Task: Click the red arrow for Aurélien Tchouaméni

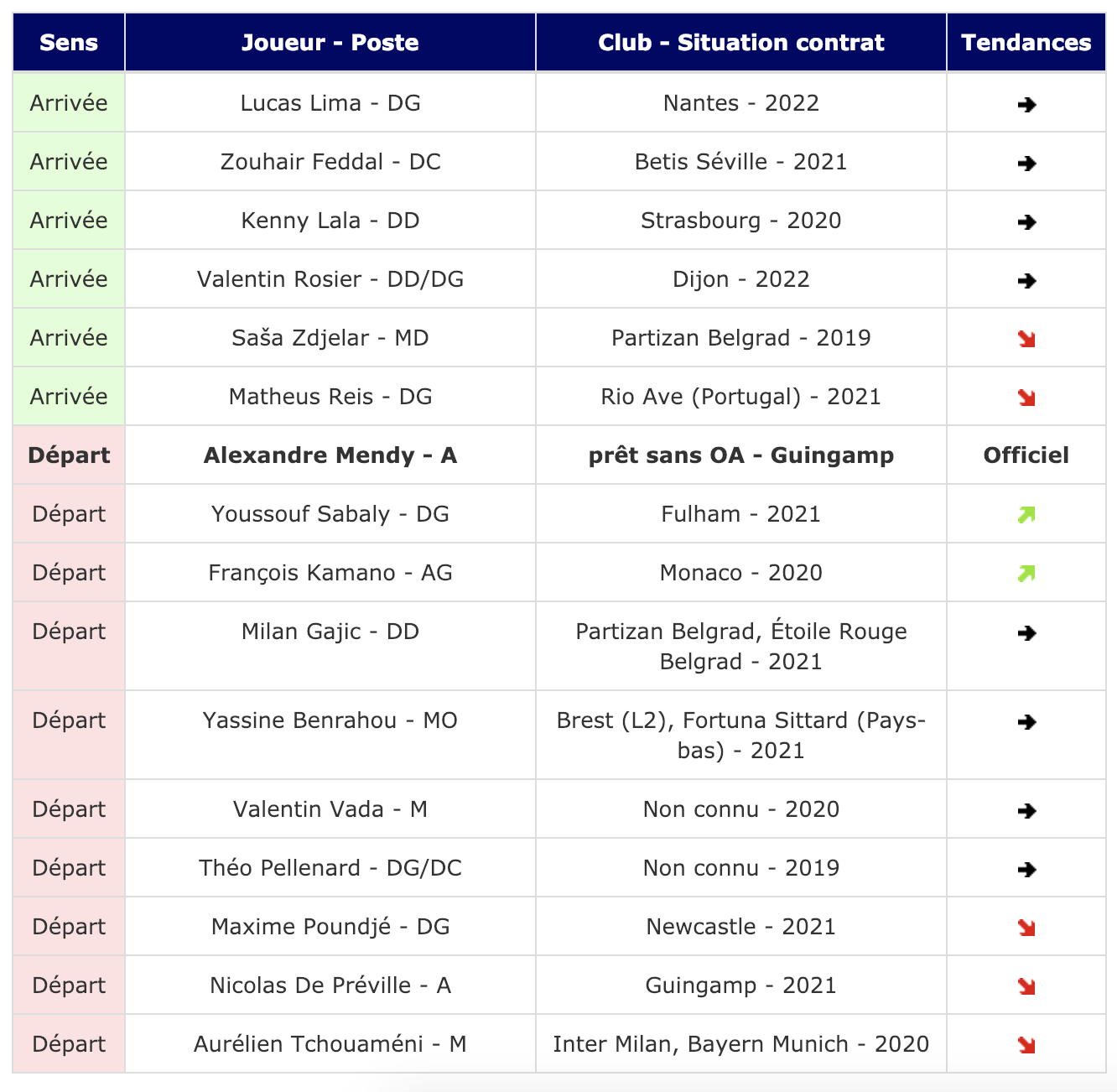Action: (1026, 1046)
